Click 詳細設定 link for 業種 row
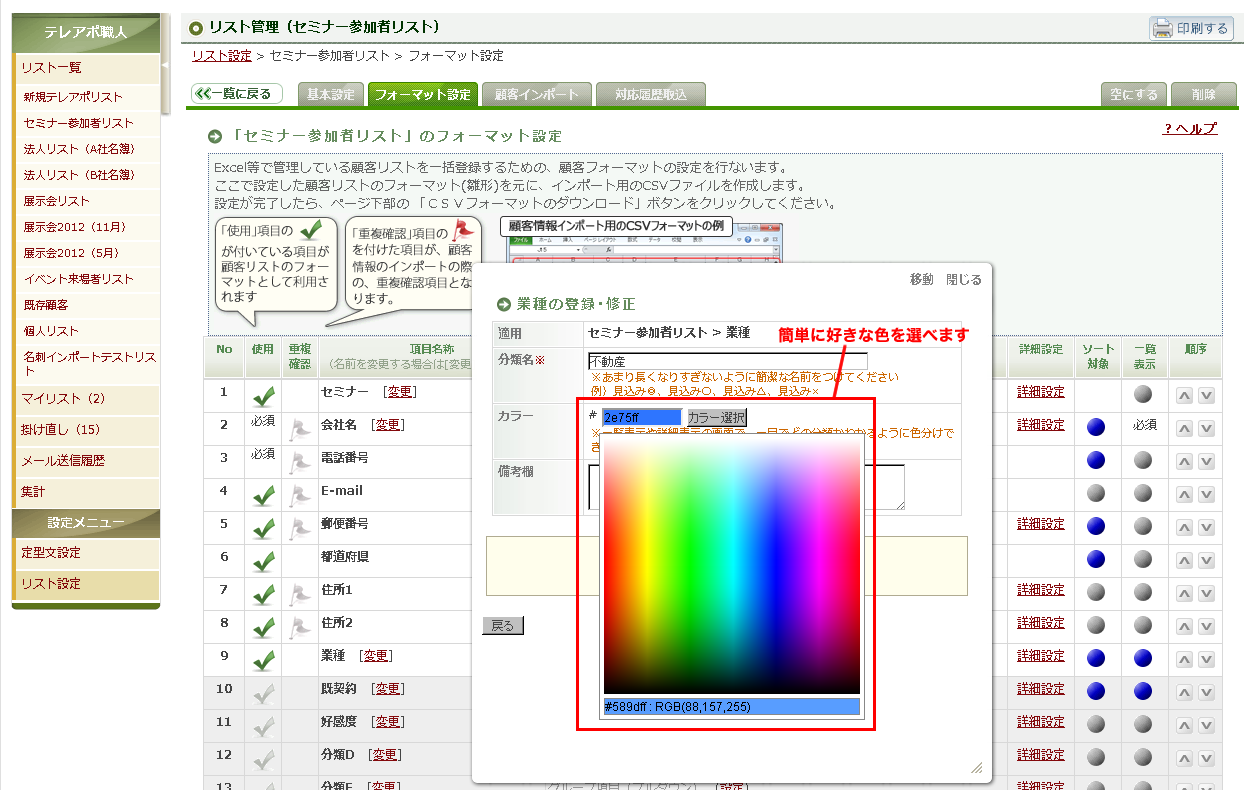Image resolution: width=1255 pixels, height=790 pixels. tap(1040, 656)
